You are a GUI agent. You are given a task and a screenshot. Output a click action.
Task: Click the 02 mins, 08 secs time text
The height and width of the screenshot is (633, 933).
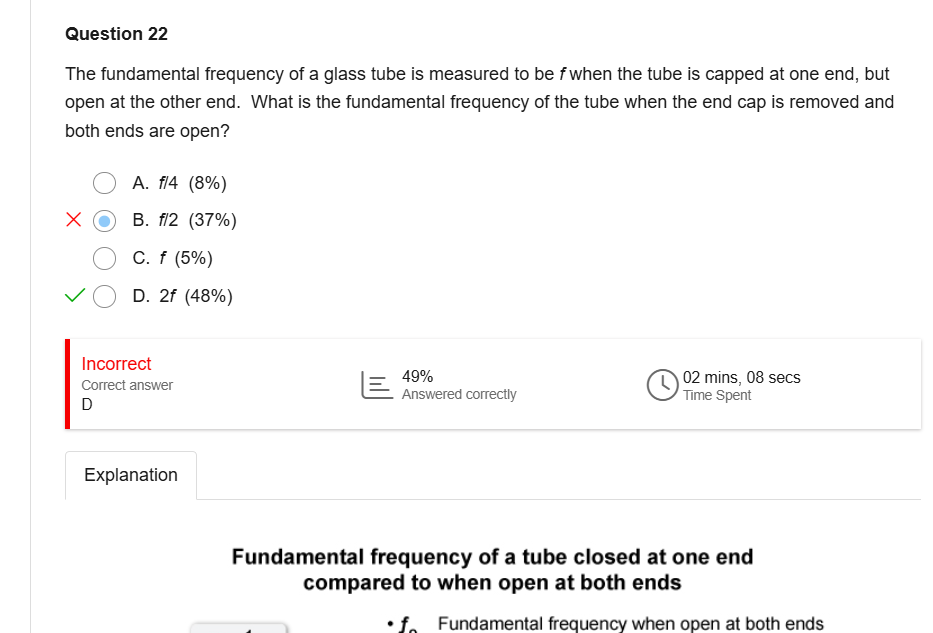click(x=741, y=378)
